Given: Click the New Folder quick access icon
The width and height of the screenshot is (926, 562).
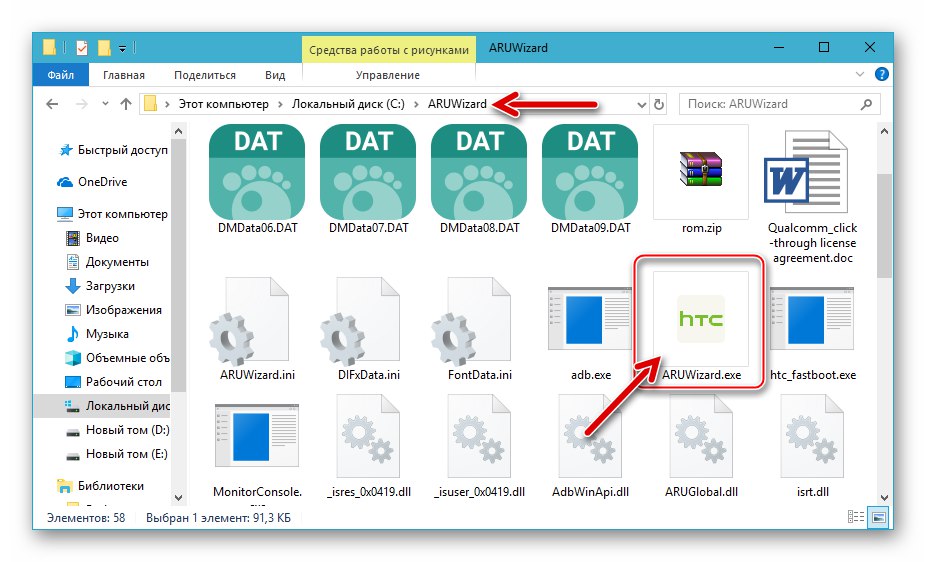Looking at the screenshot, I should (104, 48).
